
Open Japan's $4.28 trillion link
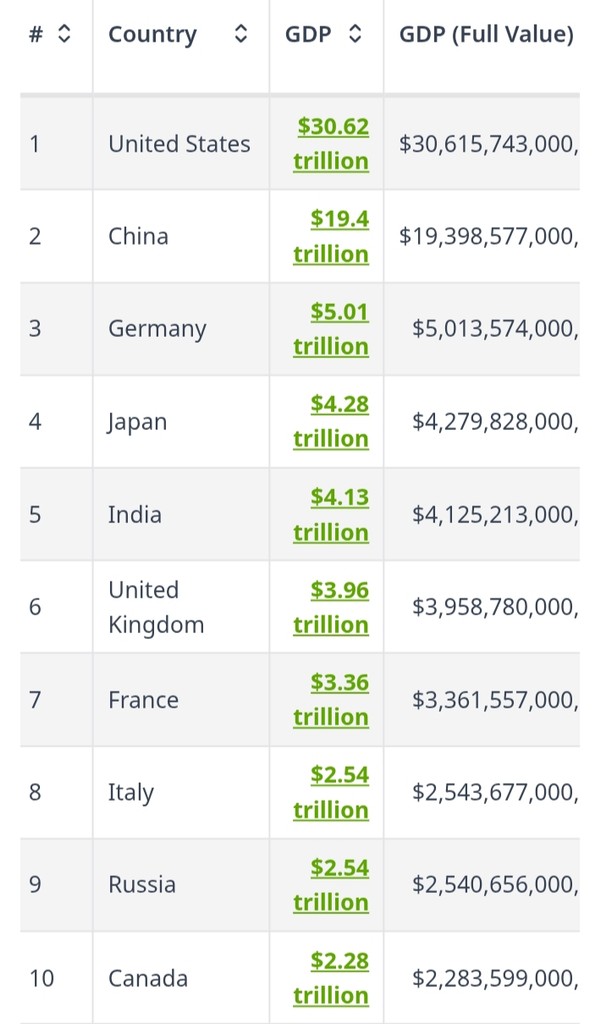click(x=332, y=422)
